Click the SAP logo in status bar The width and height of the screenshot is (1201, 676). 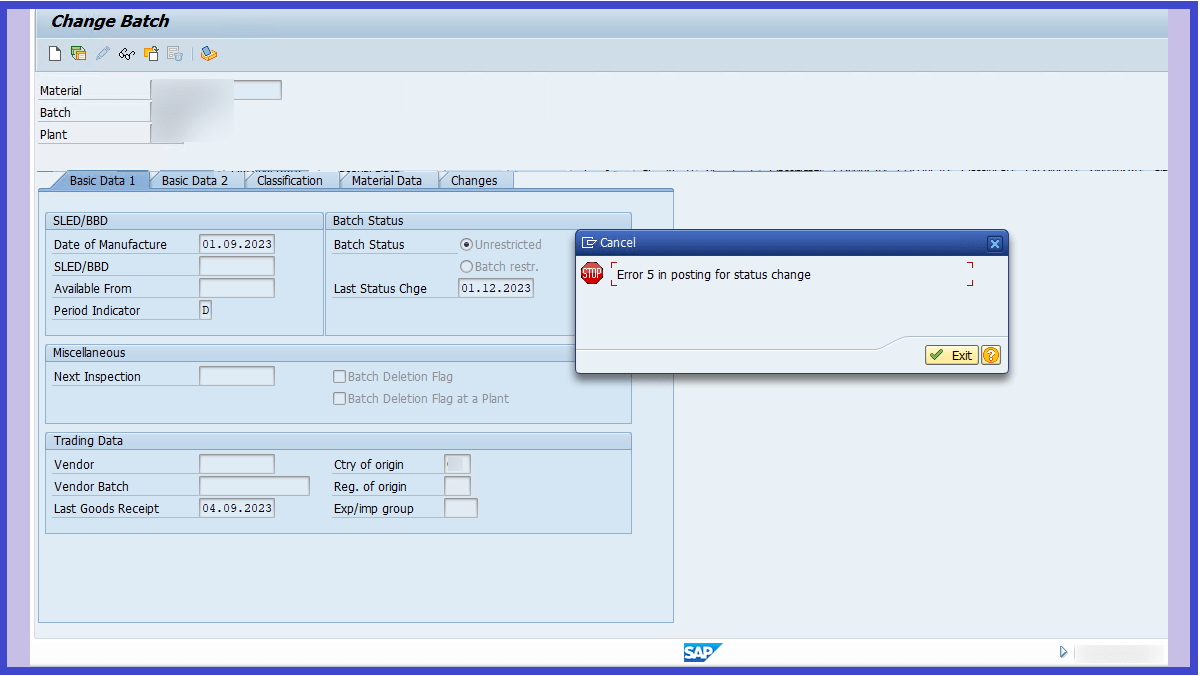(x=702, y=652)
